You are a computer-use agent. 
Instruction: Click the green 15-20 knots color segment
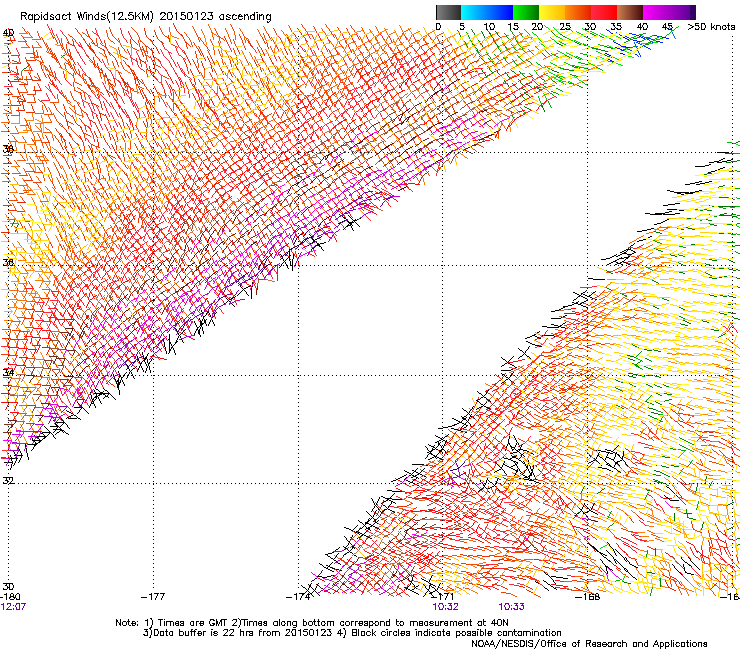526,12
